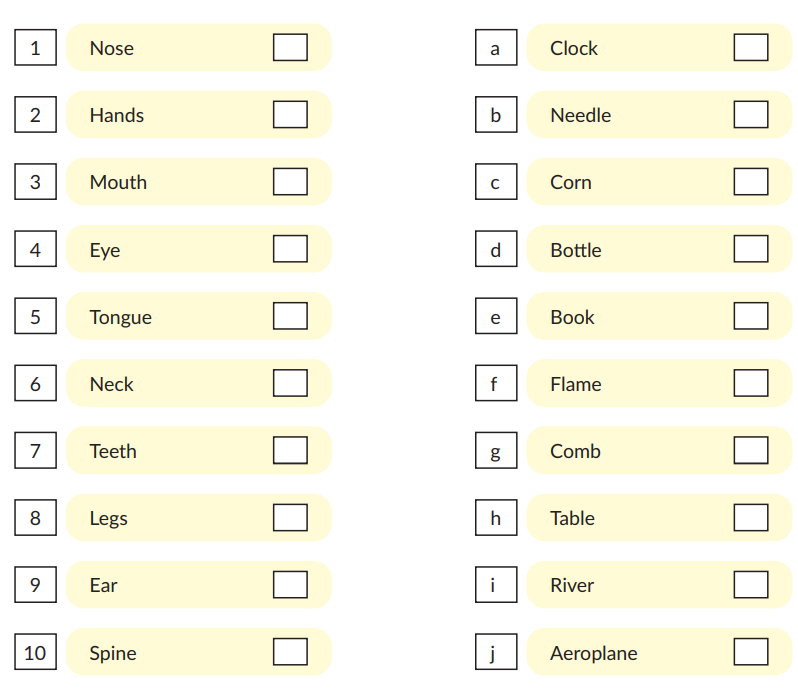Check the Tongue row box

(x=290, y=316)
